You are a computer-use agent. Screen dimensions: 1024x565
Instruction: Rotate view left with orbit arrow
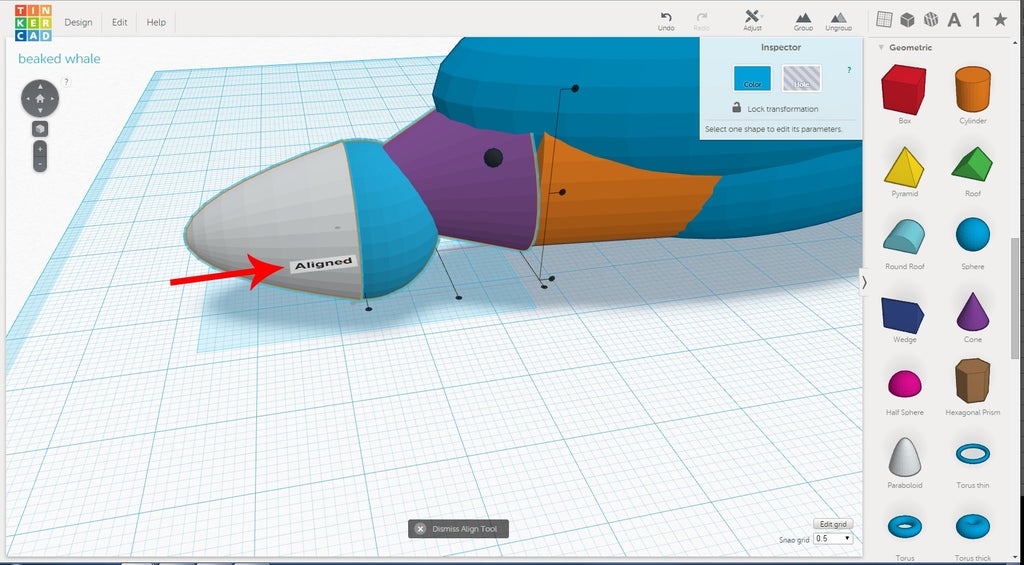(x=27, y=99)
